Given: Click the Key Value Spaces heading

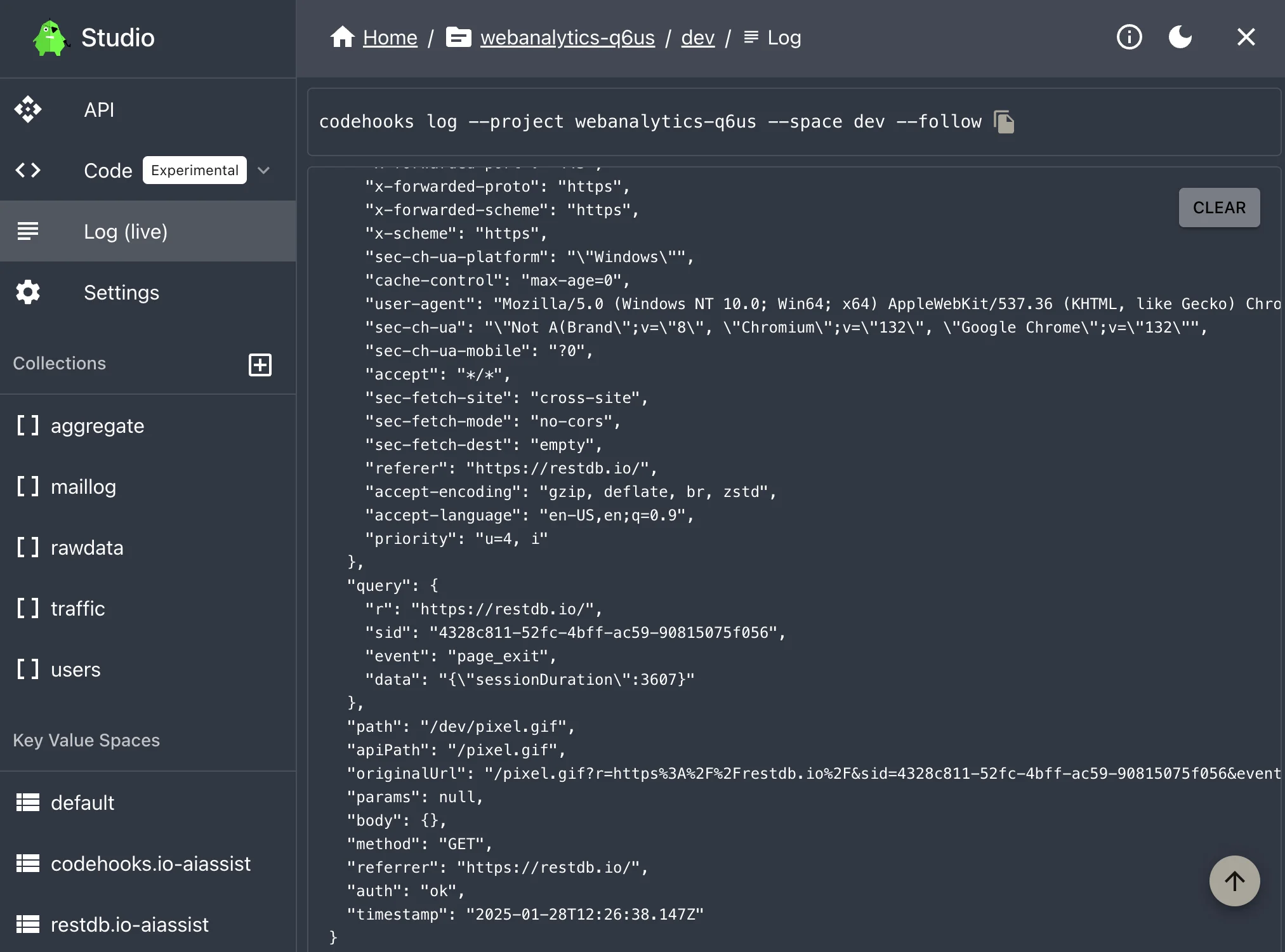Looking at the screenshot, I should click(x=86, y=740).
